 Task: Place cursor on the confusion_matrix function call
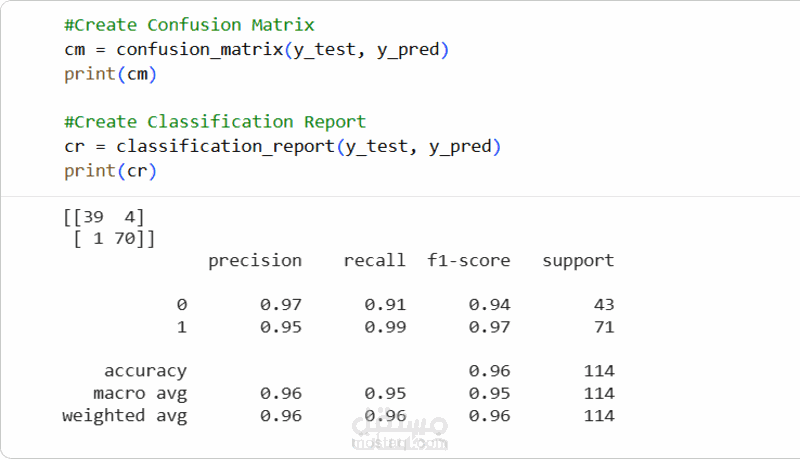click(x=199, y=49)
